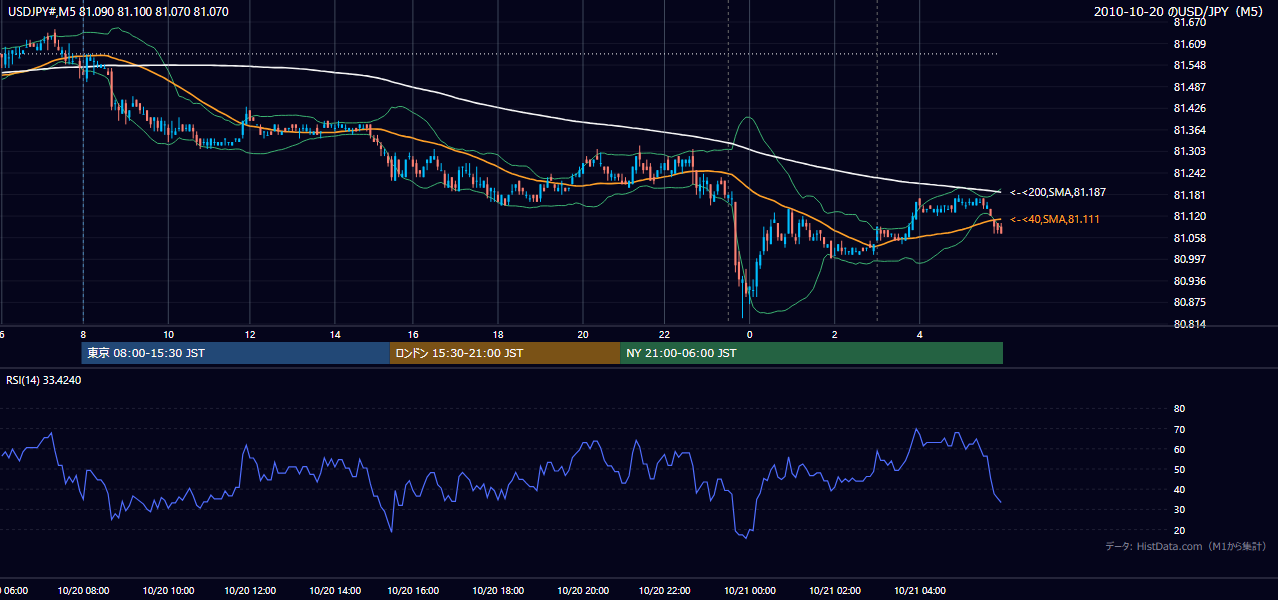
Task: Click price axis value 81.364
Action: 1189,130
